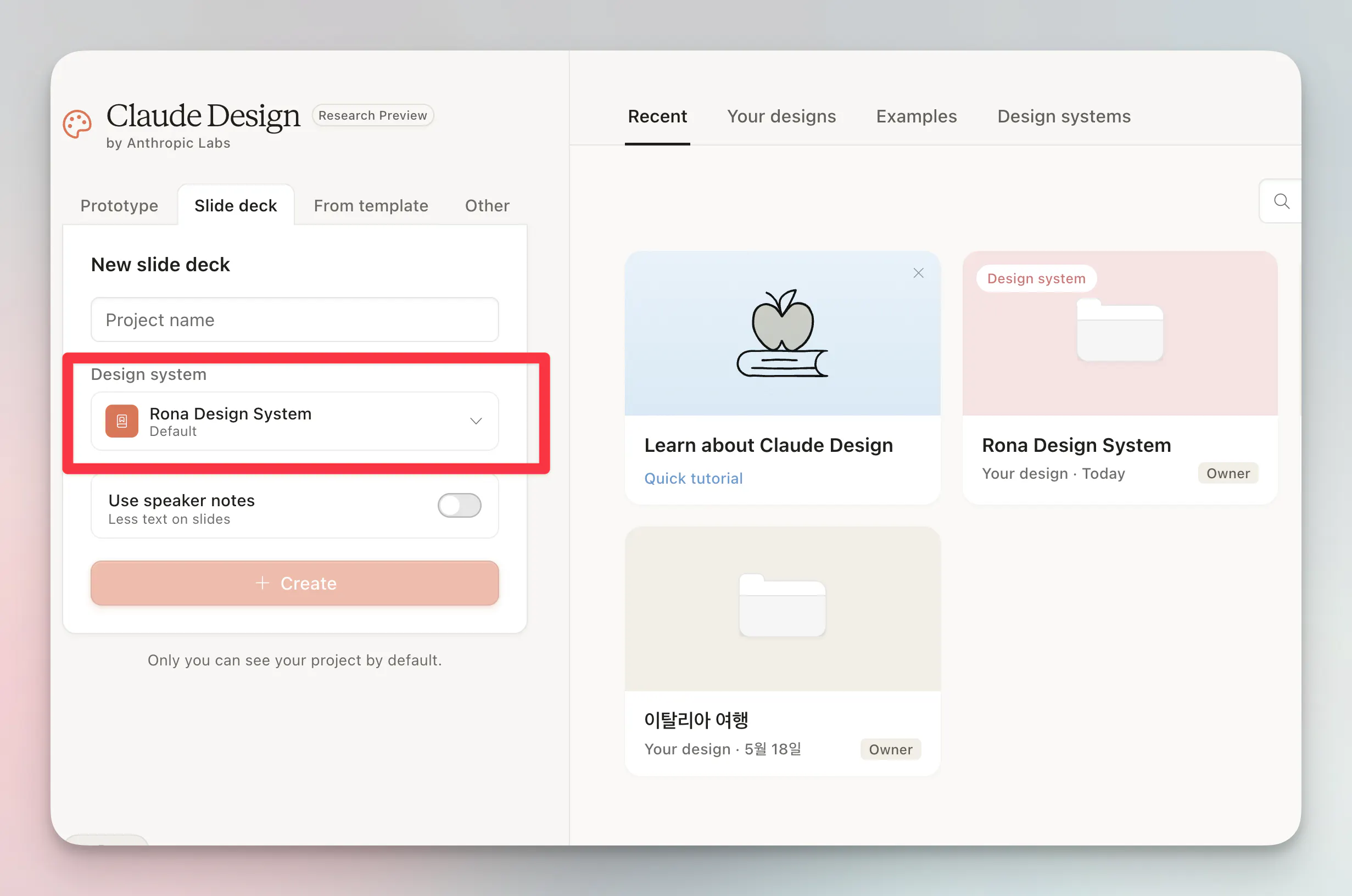1352x896 pixels.
Task: View the Examples tab
Action: (916, 116)
